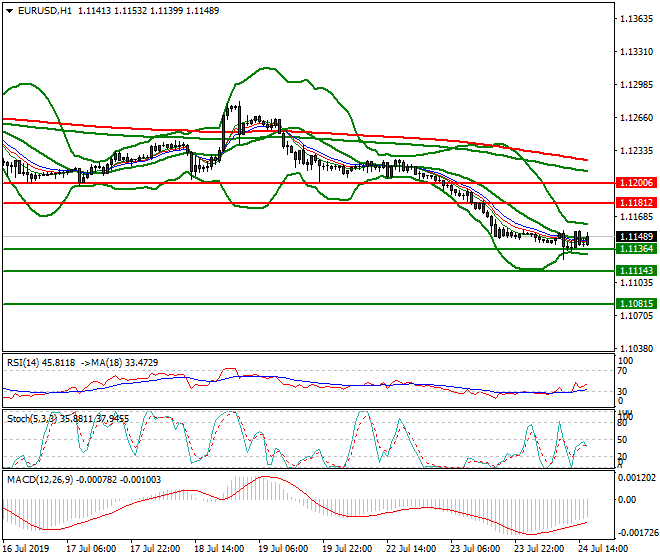This screenshot has height=560, width=660.
Task: Select the green 1.11143 support level label
Action: [x=636, y=271]
